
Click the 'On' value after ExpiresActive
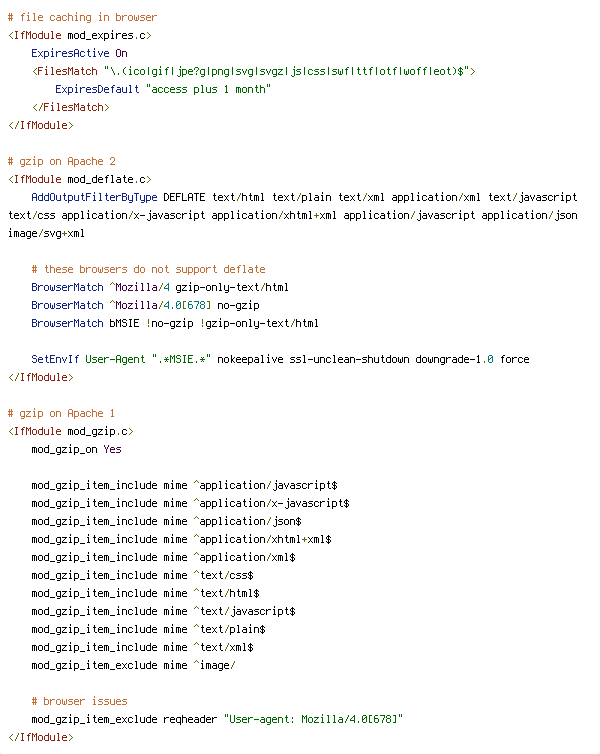pyautogui.click(x=121, y=53)
